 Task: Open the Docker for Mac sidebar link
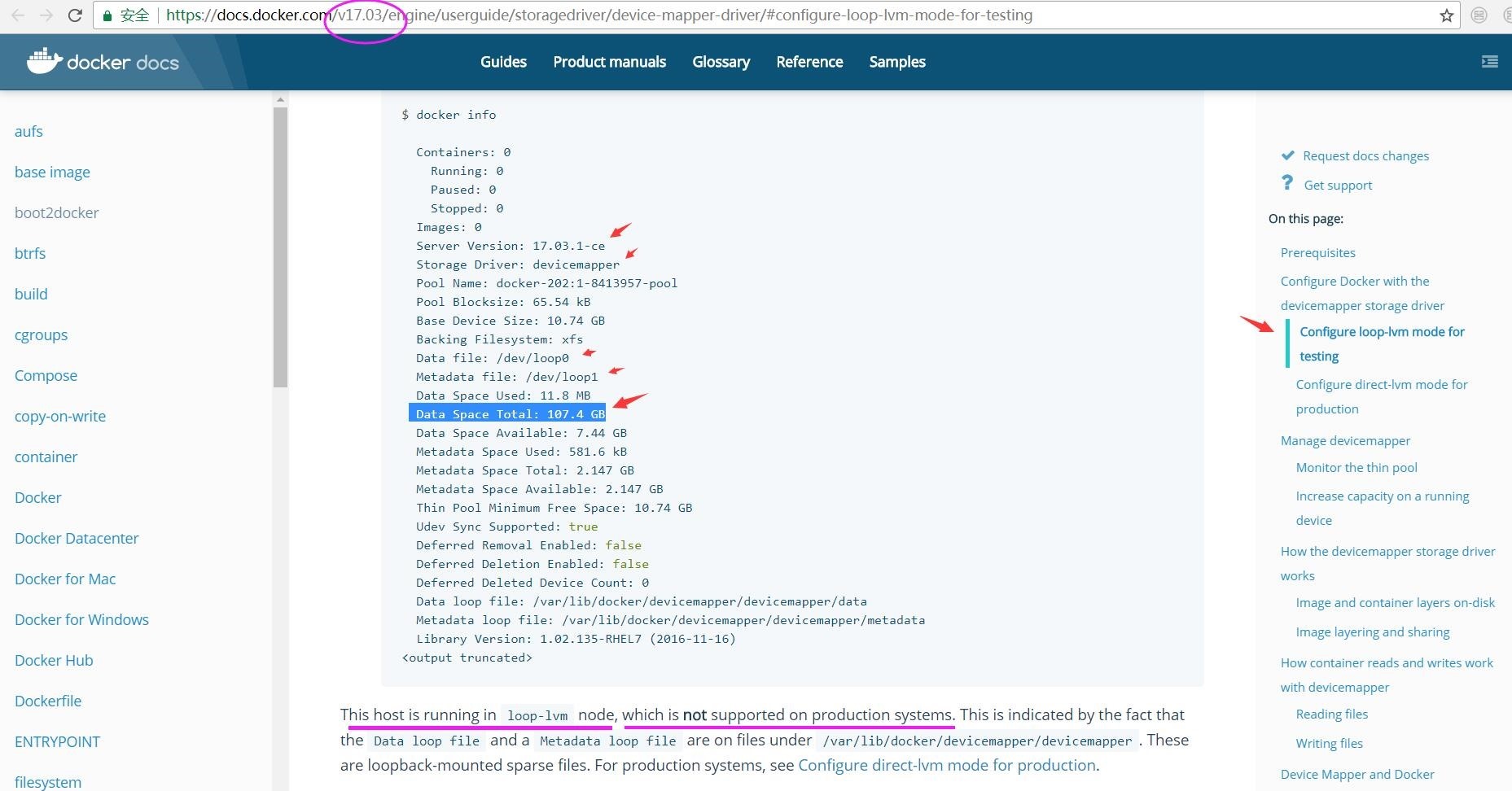pos(65,579)
